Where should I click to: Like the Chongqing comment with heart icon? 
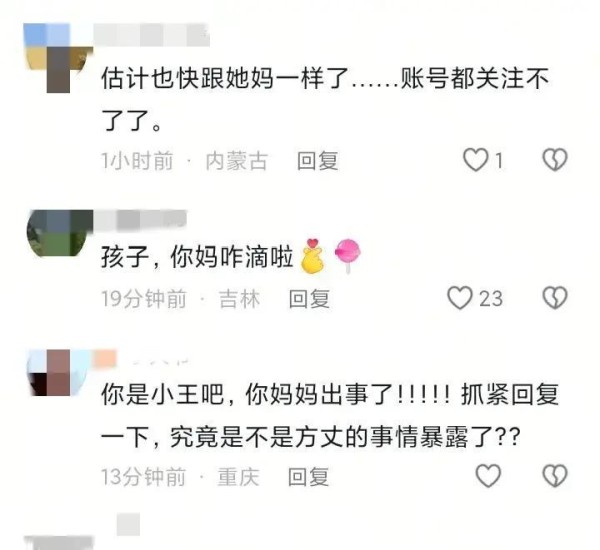coord(488,476)
